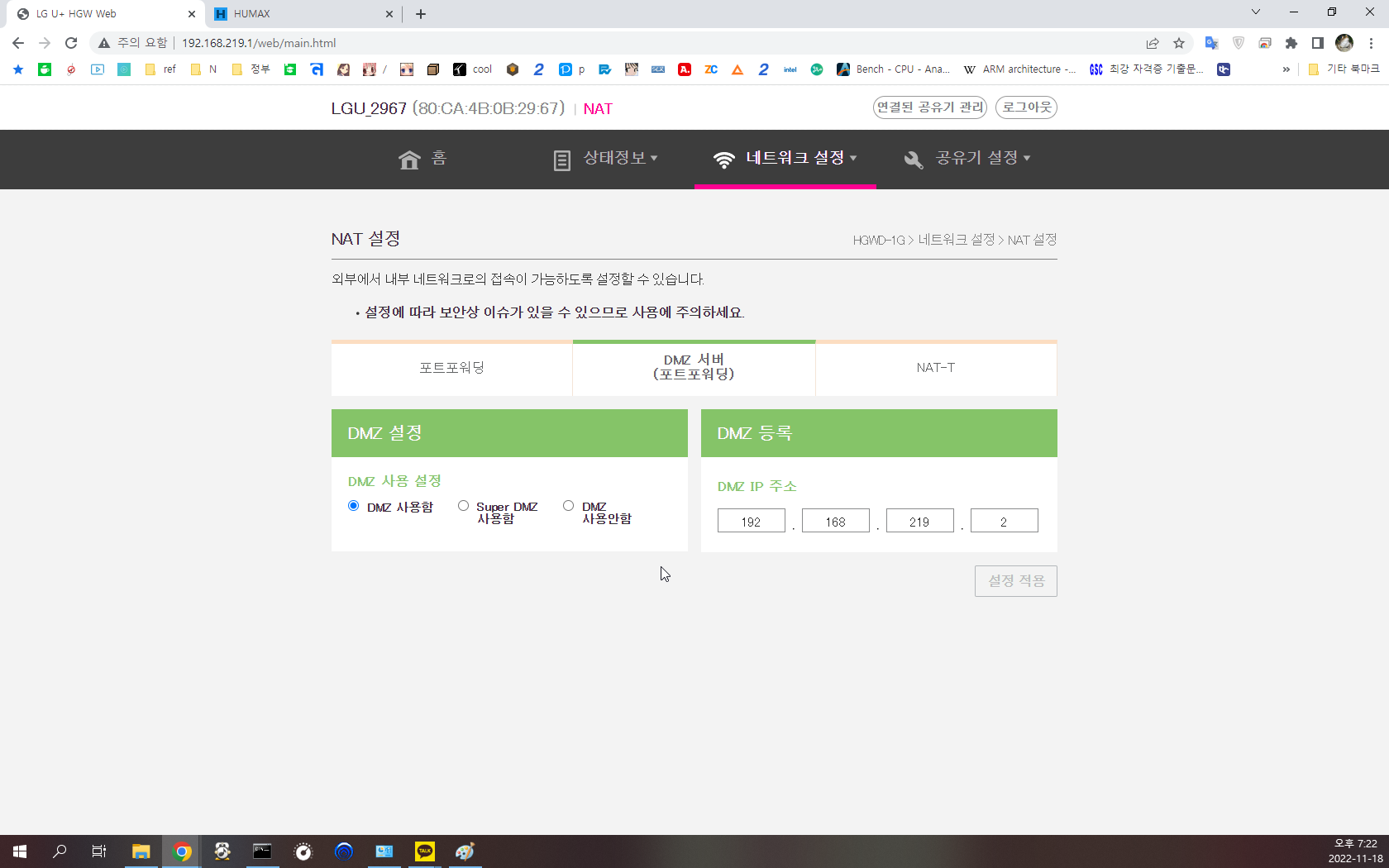Select the DMZ 서버 (포트포워딩) tab
Screen dimensions: 1389x868
tap(694, 368)
